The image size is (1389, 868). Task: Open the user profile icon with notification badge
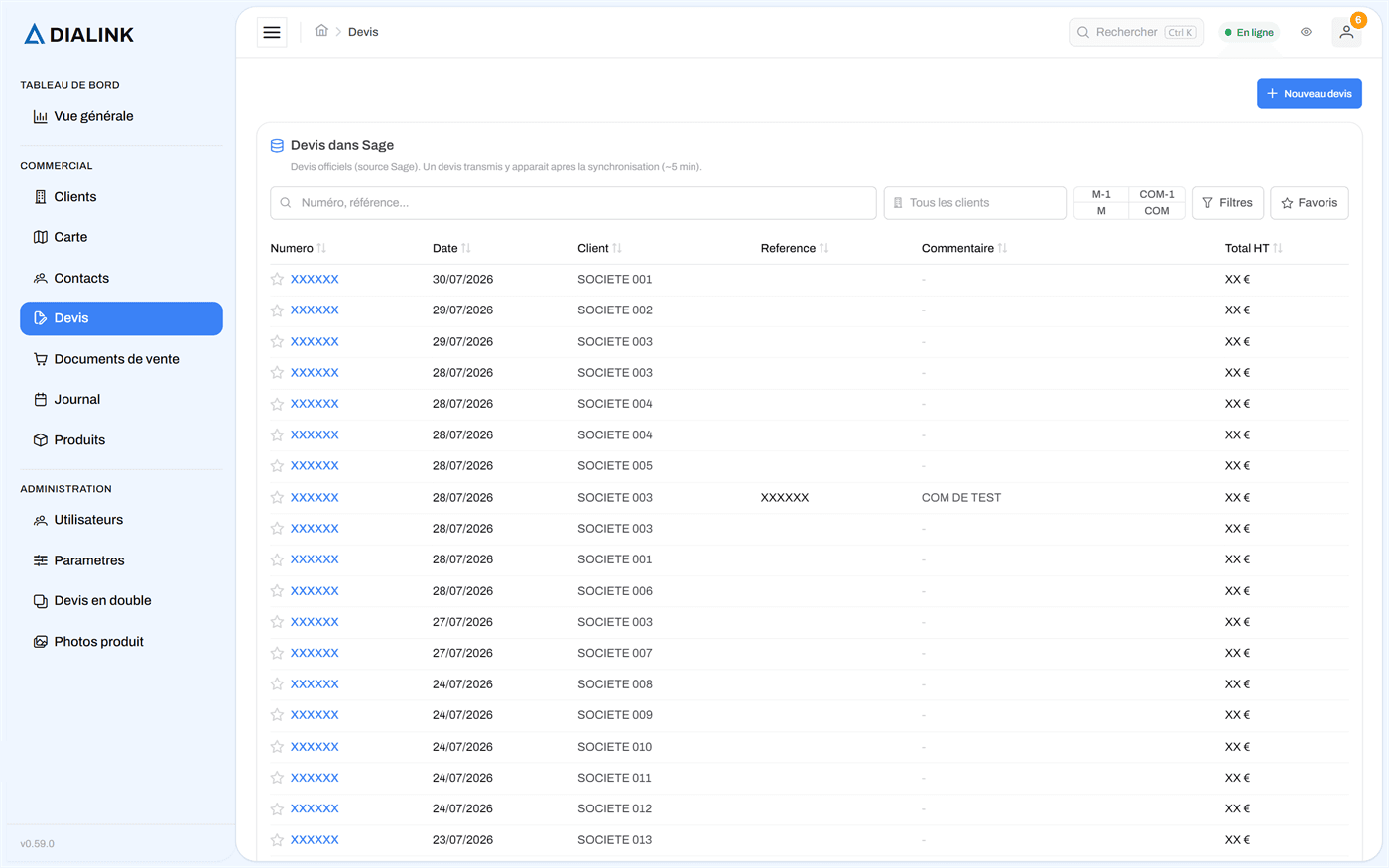click(x=1346, y=32)
